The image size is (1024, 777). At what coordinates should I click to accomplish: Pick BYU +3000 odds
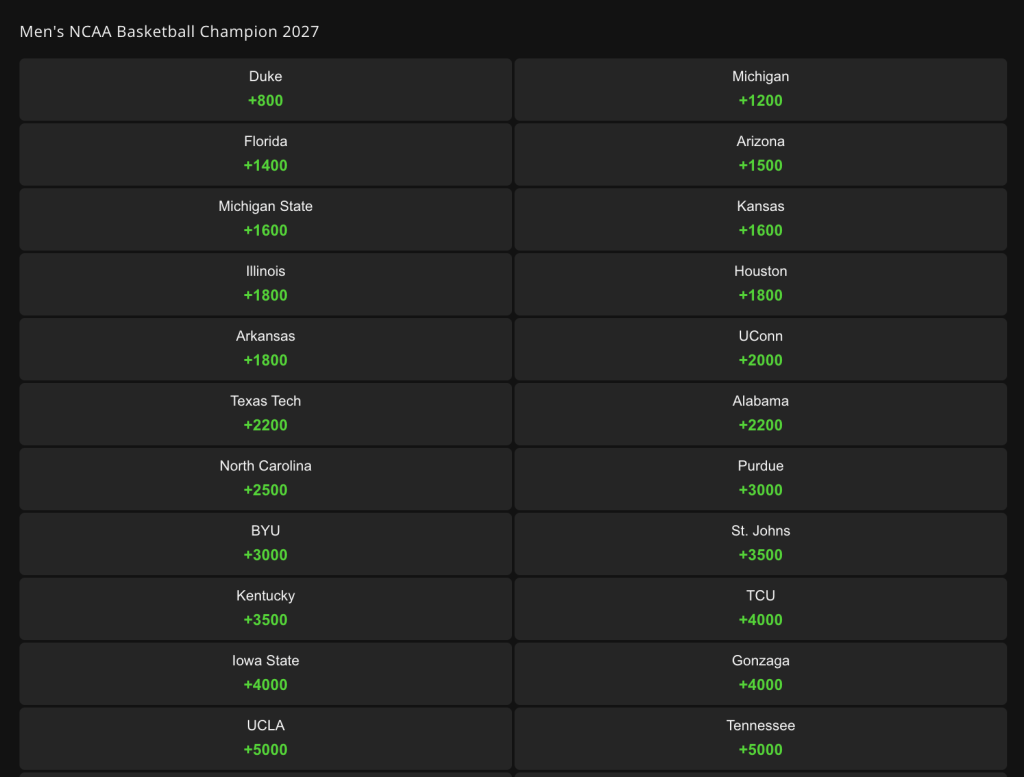click(x=265, y=544)
